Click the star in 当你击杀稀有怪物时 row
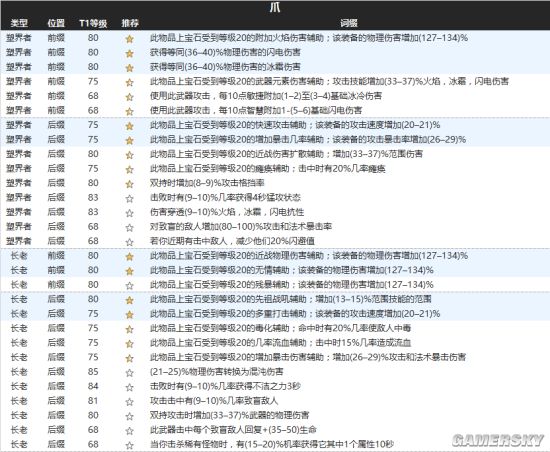The width and height of the screenshot is (550, 452). (x=129, y=445)
